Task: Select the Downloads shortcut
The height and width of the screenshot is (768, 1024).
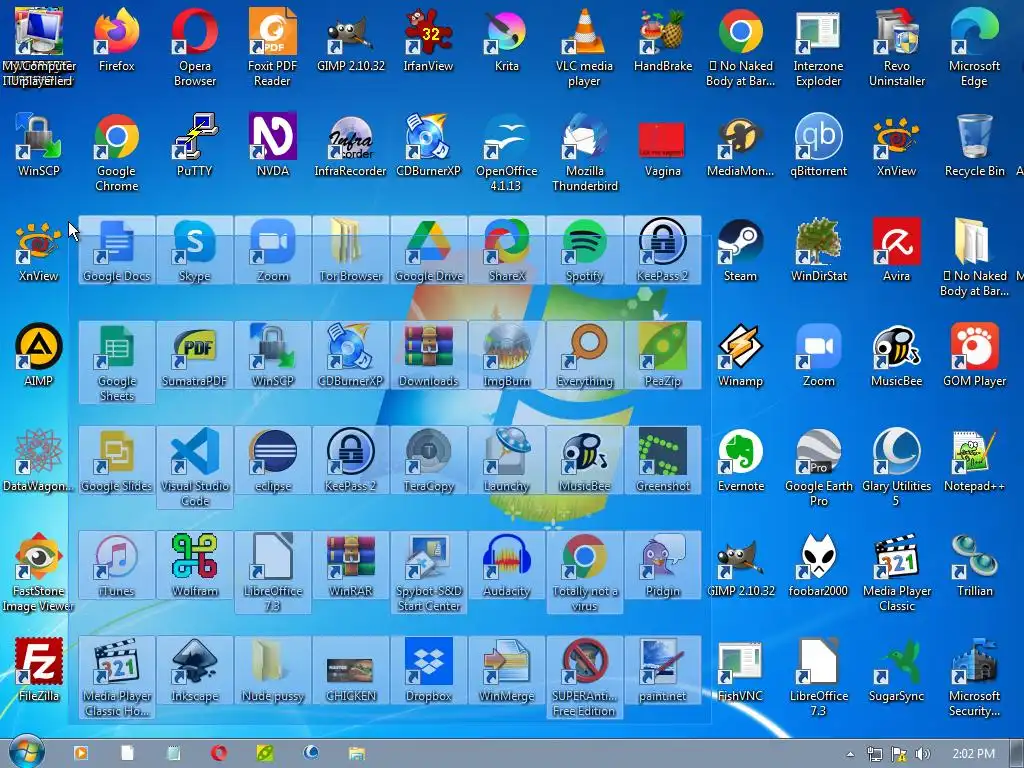Action: [428, 355]
